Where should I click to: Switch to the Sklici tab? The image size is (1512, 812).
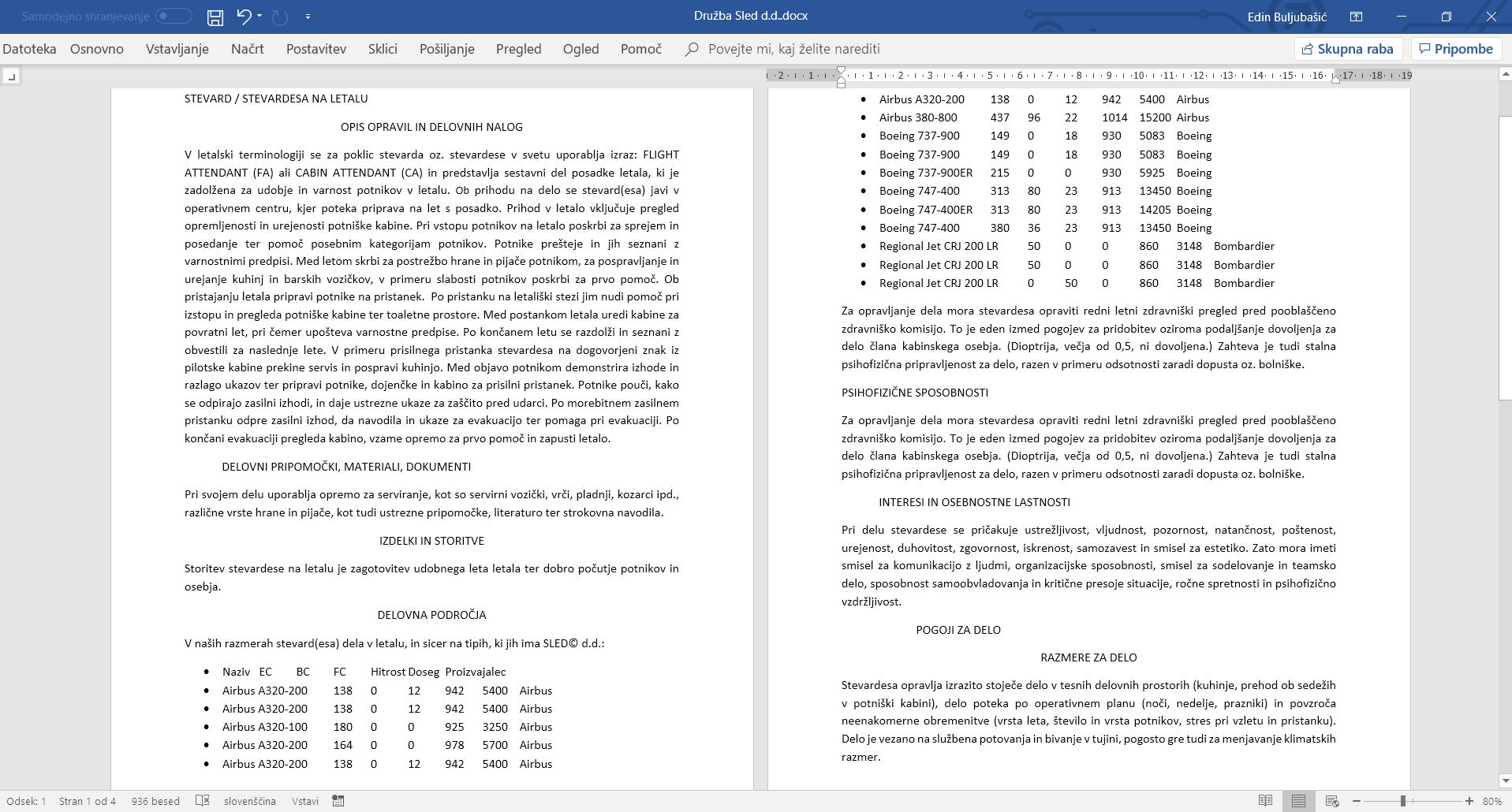click(383, 49)
